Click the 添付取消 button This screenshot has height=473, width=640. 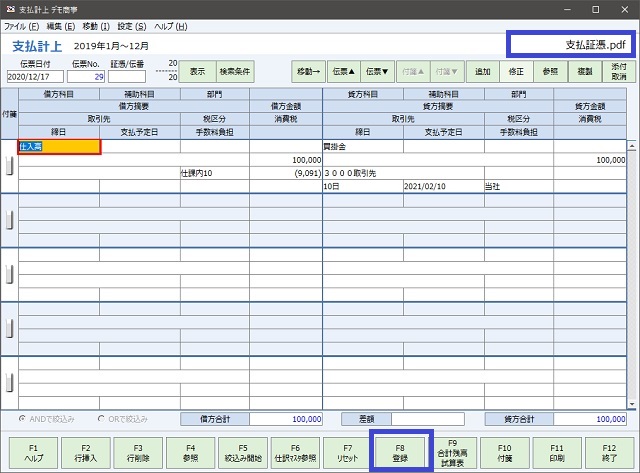(619, 71)
